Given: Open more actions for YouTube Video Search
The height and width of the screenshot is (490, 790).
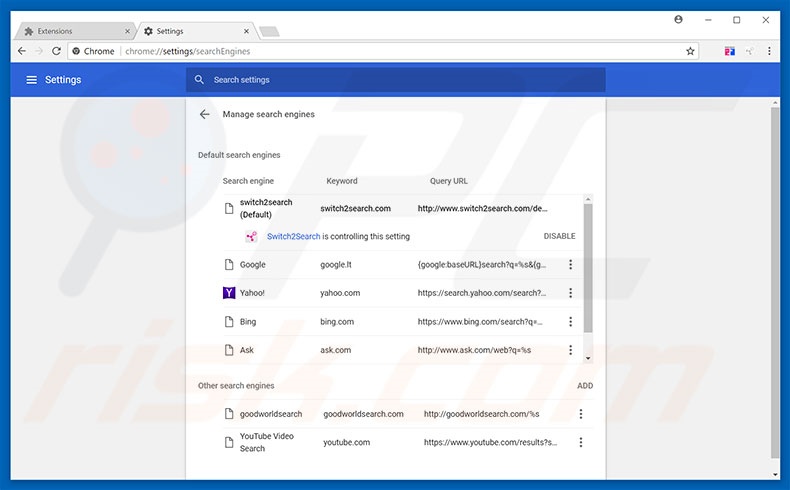Looking at the screenshot, I should coord(580,442).
